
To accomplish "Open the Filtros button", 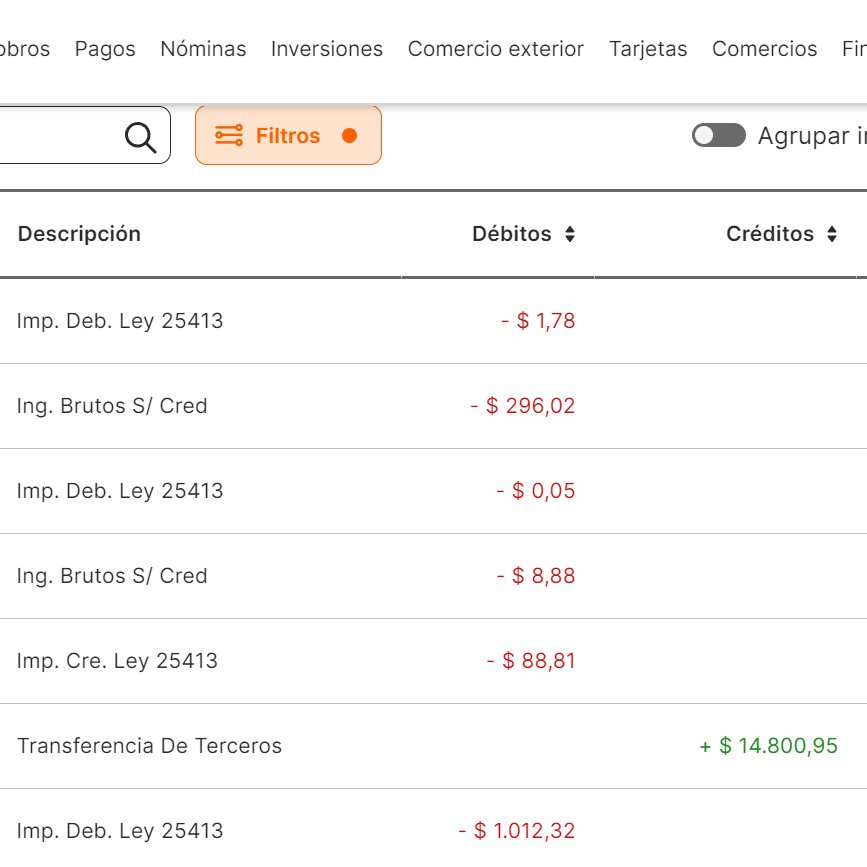I will click(288, 135).
